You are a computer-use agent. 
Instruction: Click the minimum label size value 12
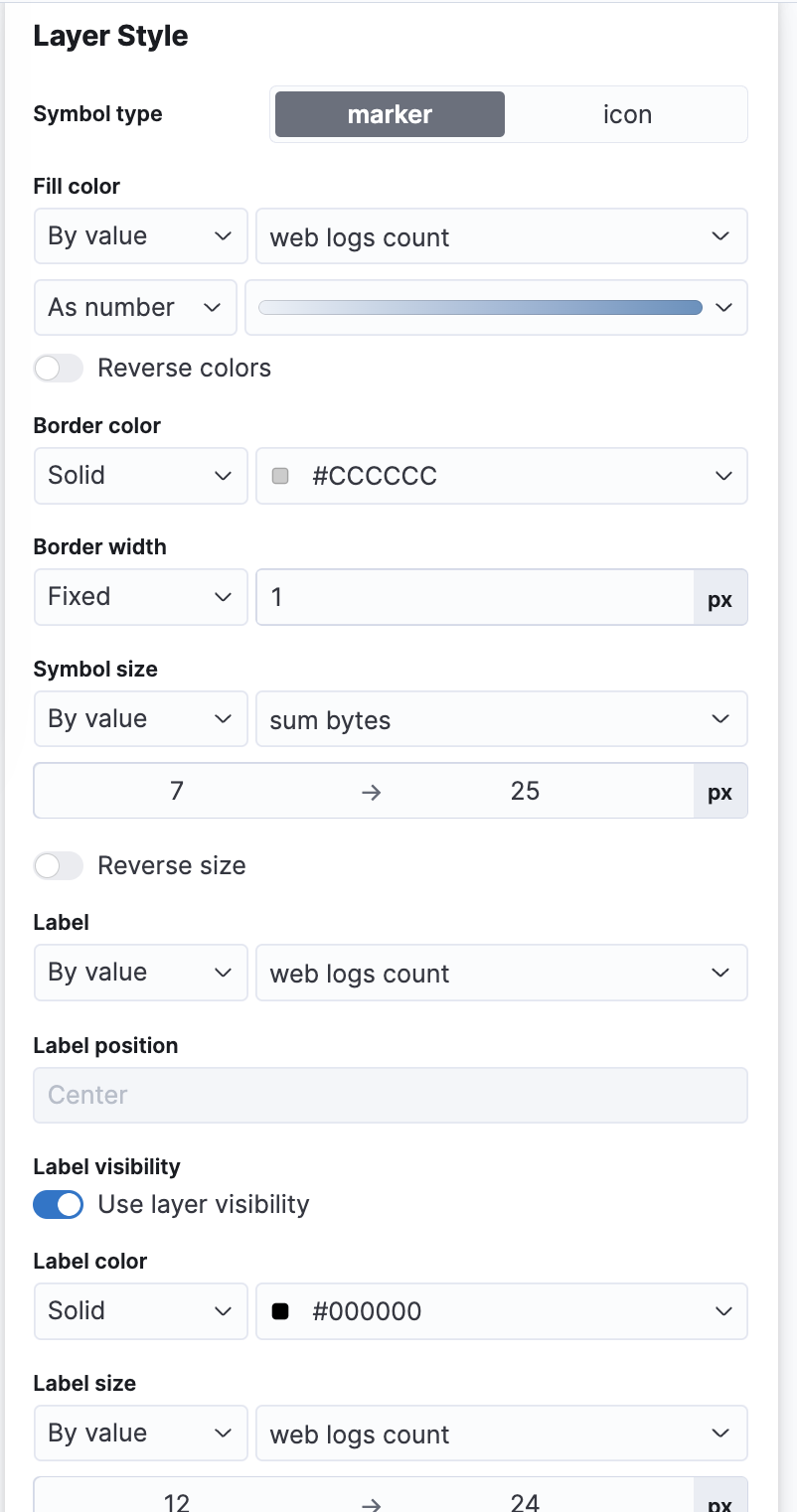click(177, 1500)
